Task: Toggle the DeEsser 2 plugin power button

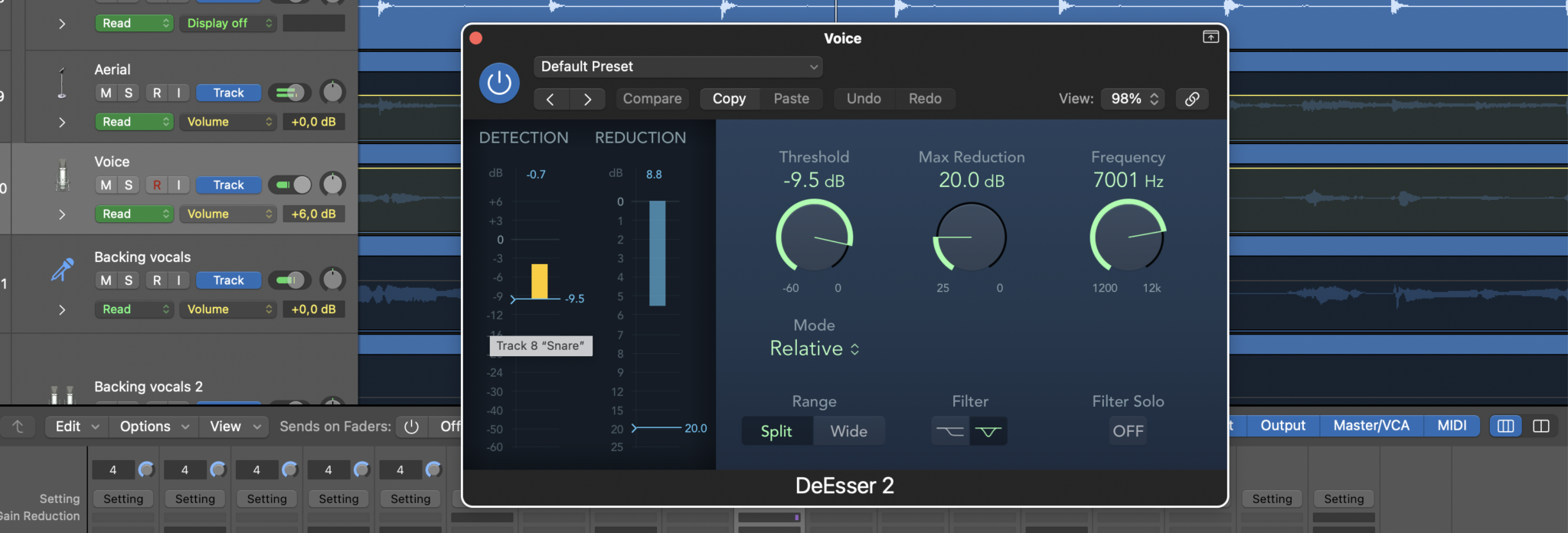Action: [x=499, y=83]
